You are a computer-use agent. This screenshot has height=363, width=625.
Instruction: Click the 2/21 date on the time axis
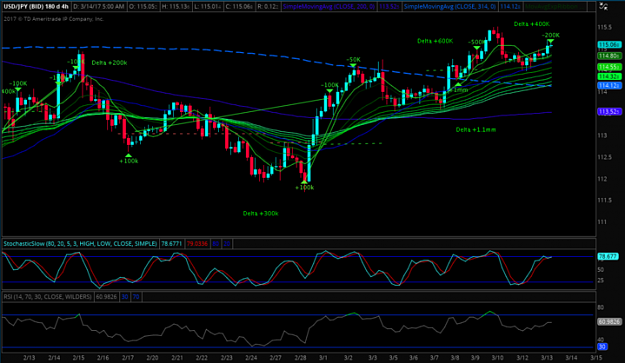click(177, 358)
